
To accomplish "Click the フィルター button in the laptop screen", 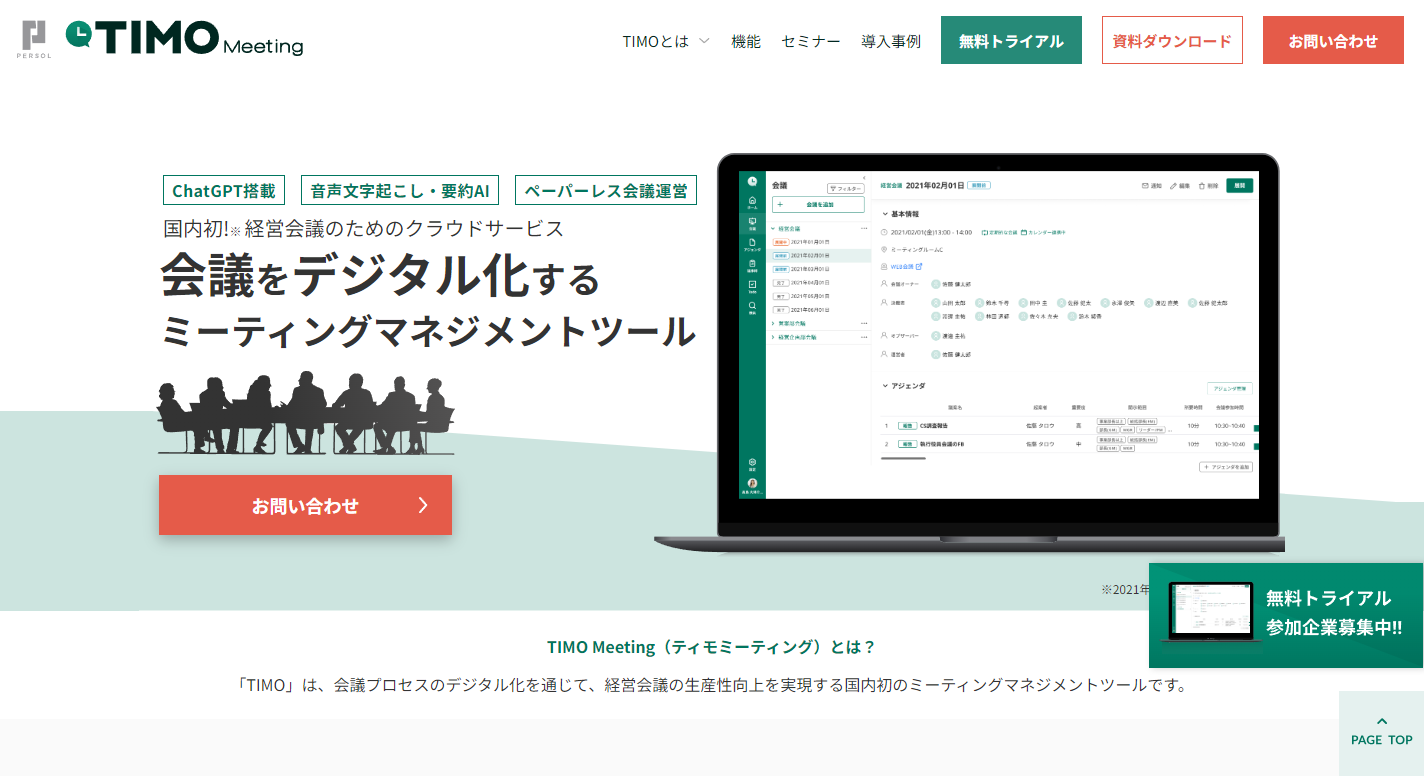I will 845,189.
